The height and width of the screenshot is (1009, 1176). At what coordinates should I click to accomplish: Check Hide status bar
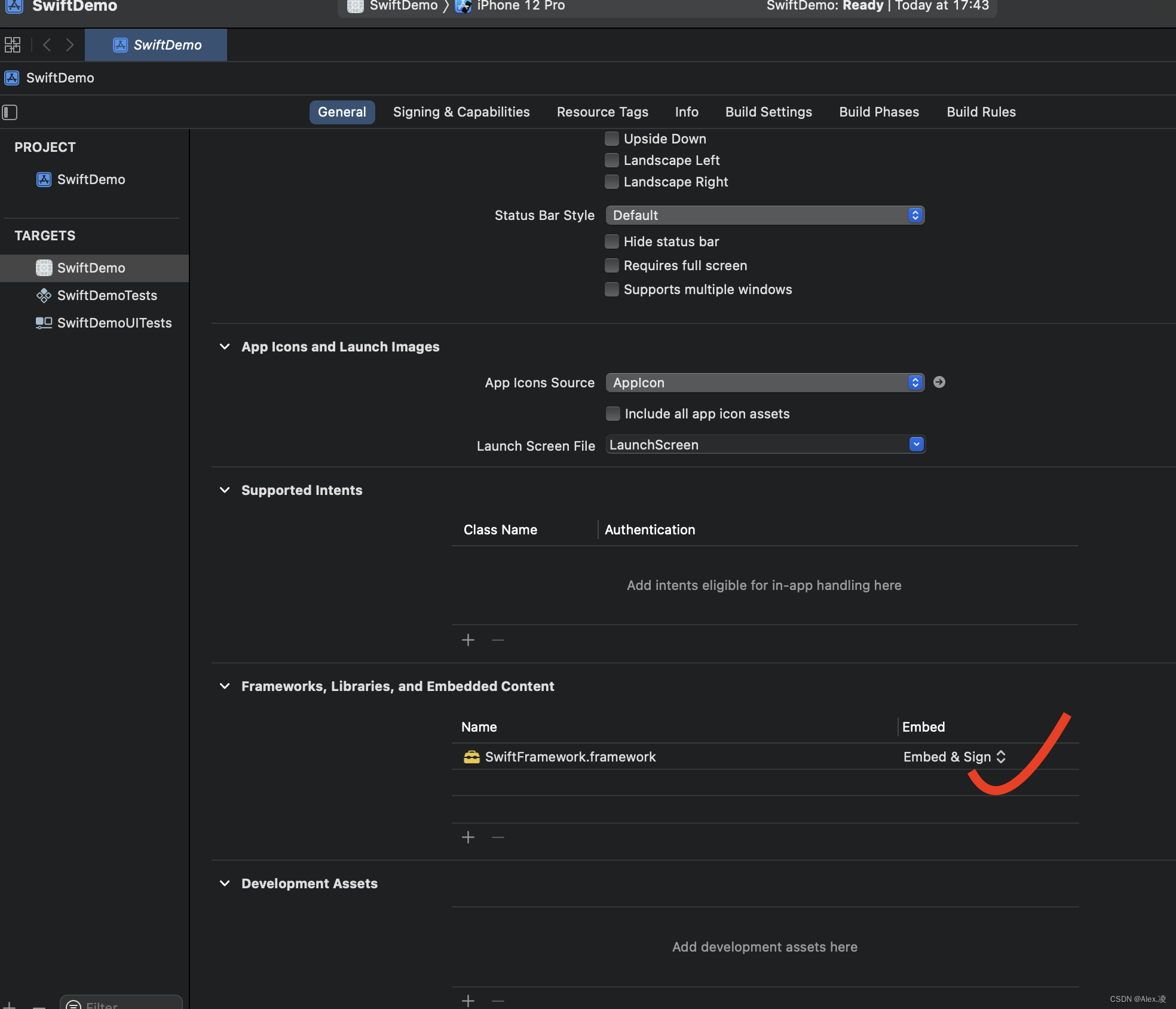(x=612, y=241)
